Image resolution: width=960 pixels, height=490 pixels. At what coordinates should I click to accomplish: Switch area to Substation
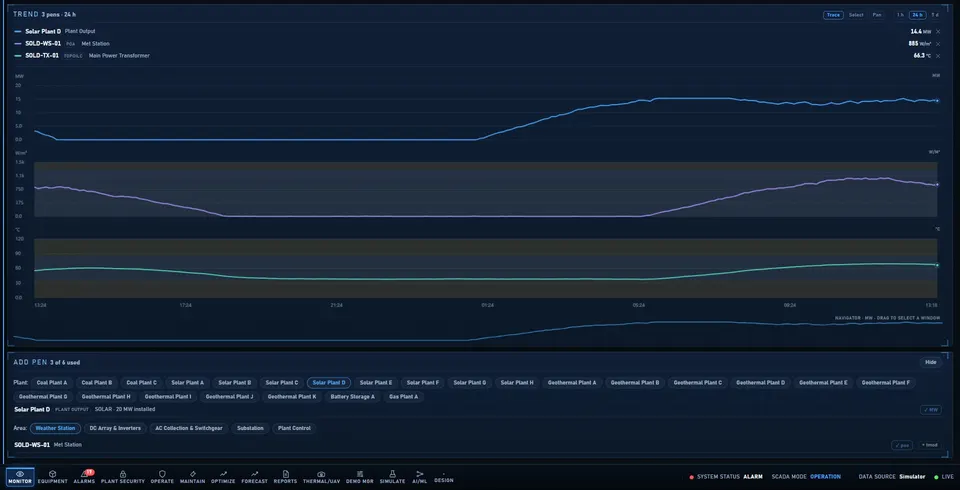pos(250,429)
